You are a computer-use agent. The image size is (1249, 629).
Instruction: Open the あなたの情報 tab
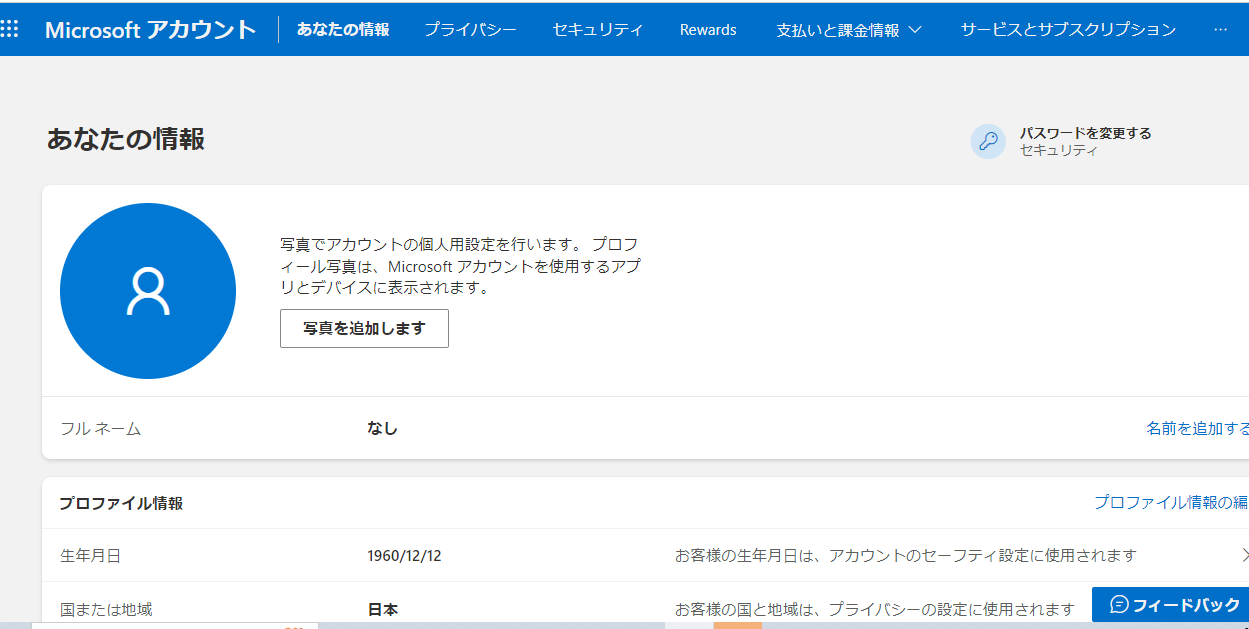tap(343, 29)
